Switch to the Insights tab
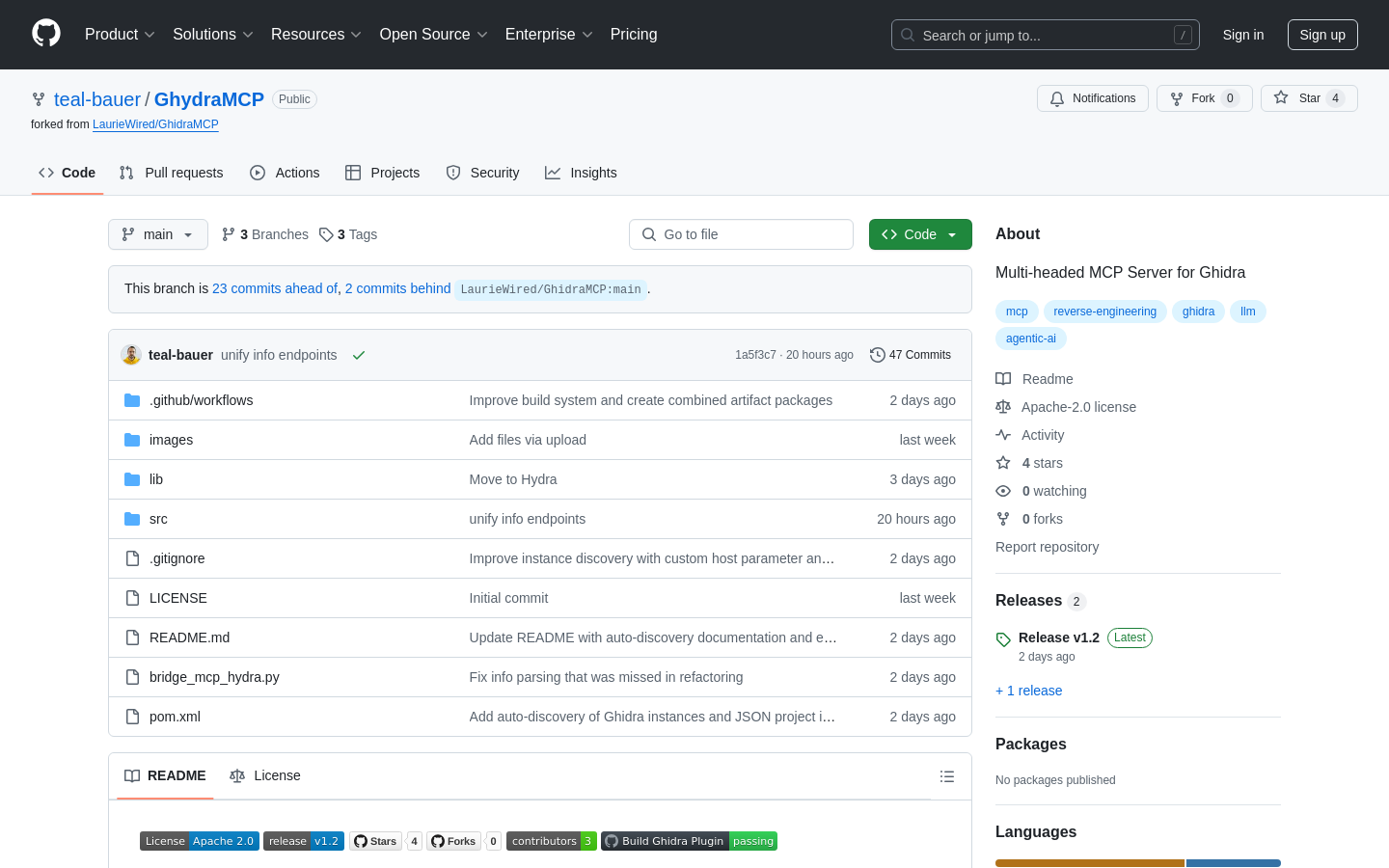The height and width of the screenshot is (868, 1389). pyautogui.click(x=581, y=173)
